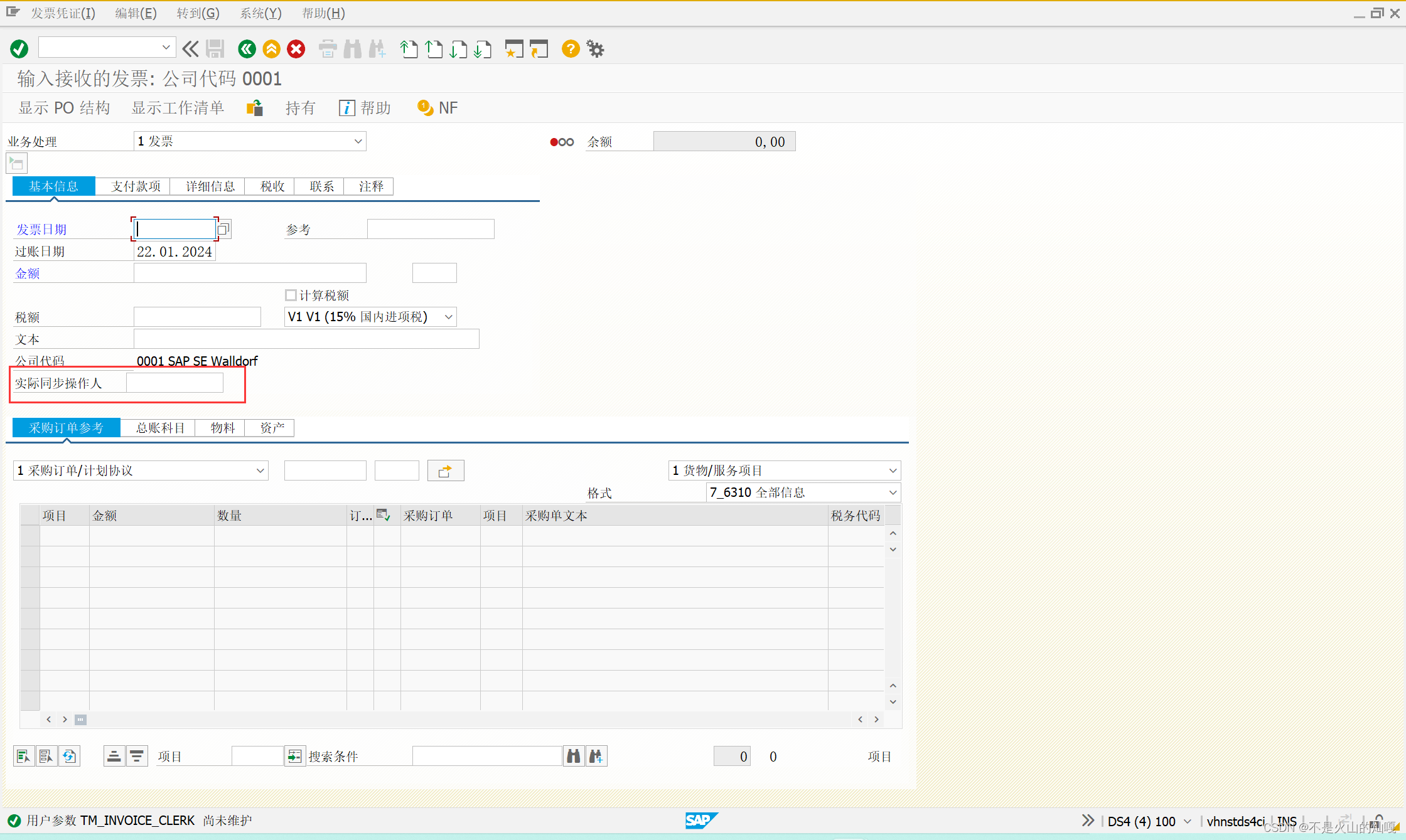Image resolution: width=1406 pixels, height=840 pixels.
Task: Open the 格式 '7_6310 全部信息' dropdown
Action: click(803, 492)
